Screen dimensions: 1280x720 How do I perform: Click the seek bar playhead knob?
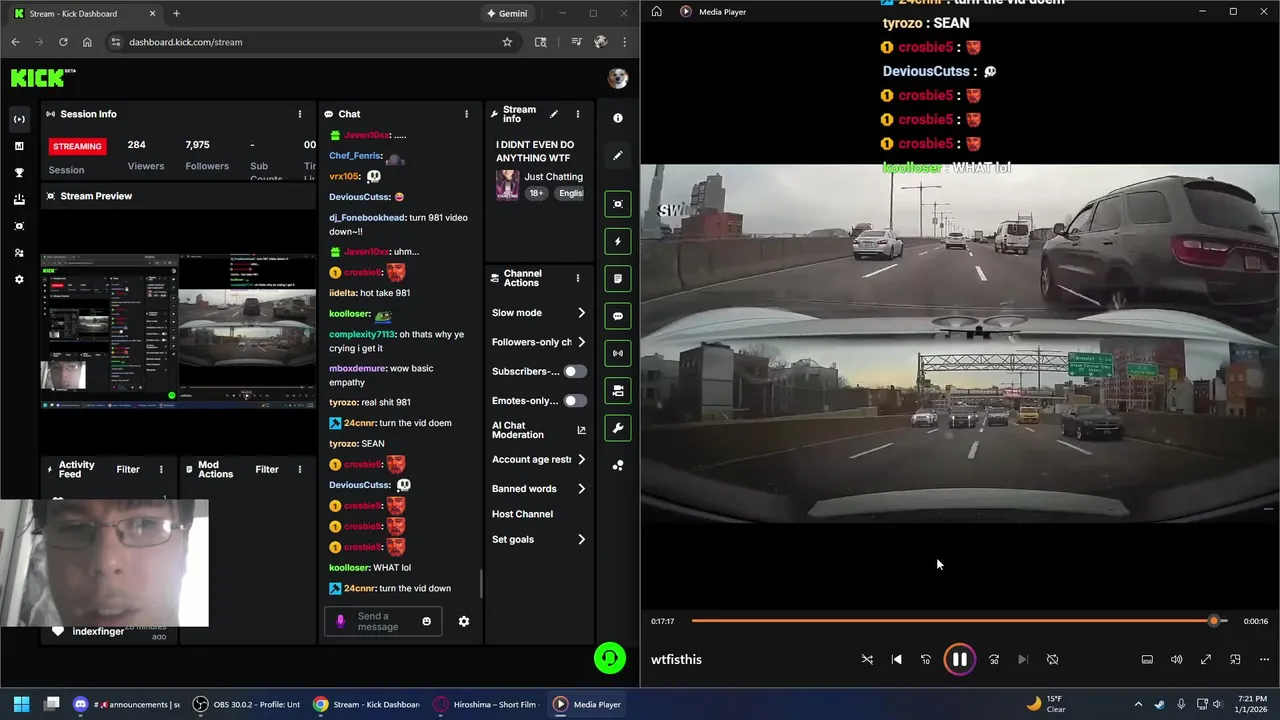[1214, 621]
